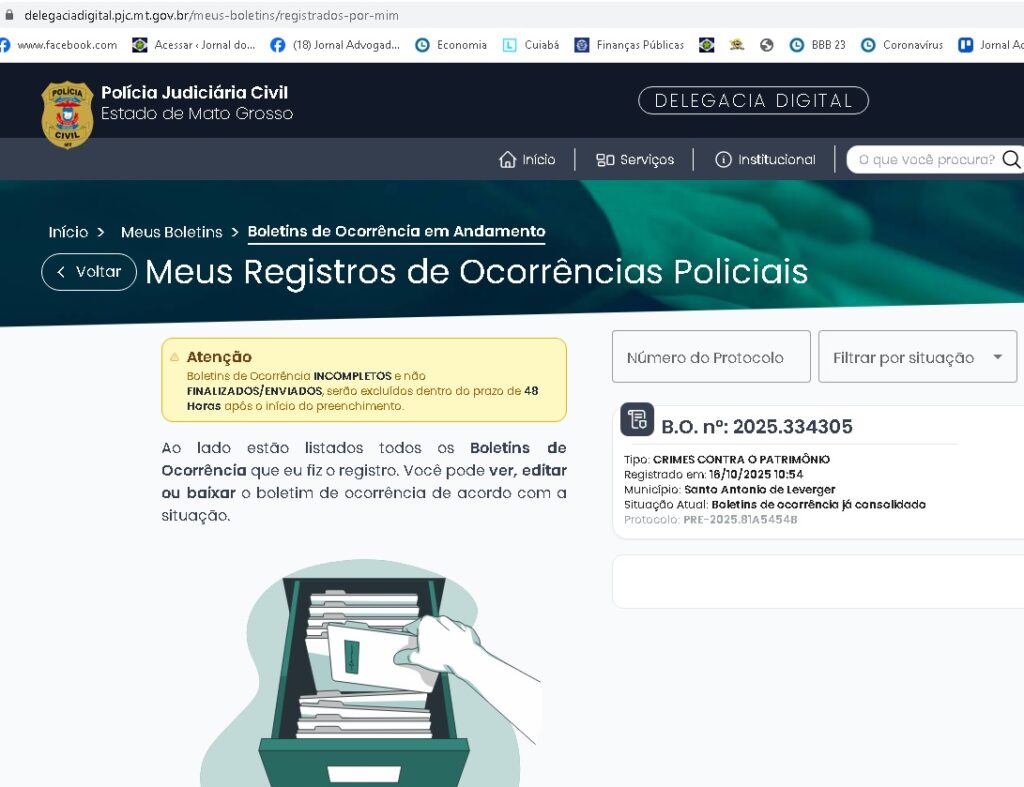1024x787 pixels.
Task: Click Meus Boletins in the breadcrumb
Action: [x=171, y=232]
